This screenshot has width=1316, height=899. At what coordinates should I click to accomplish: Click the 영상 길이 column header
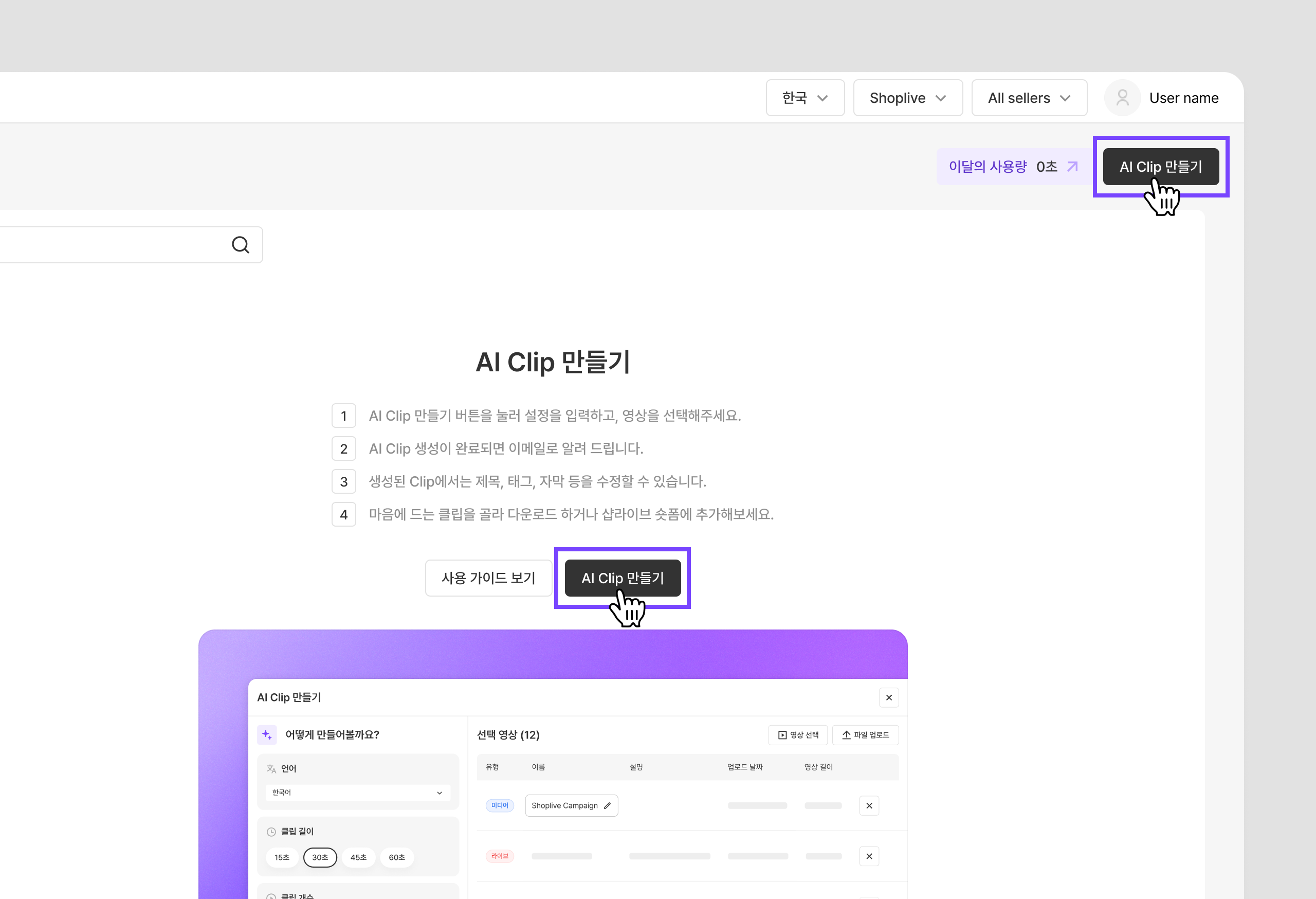(818, 767)
